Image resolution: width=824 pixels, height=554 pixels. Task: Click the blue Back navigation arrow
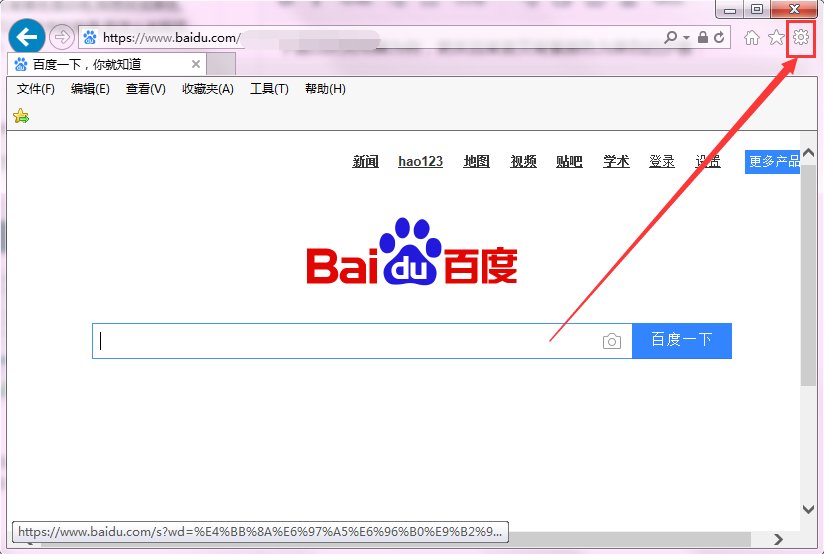click(x=27, y=37)
